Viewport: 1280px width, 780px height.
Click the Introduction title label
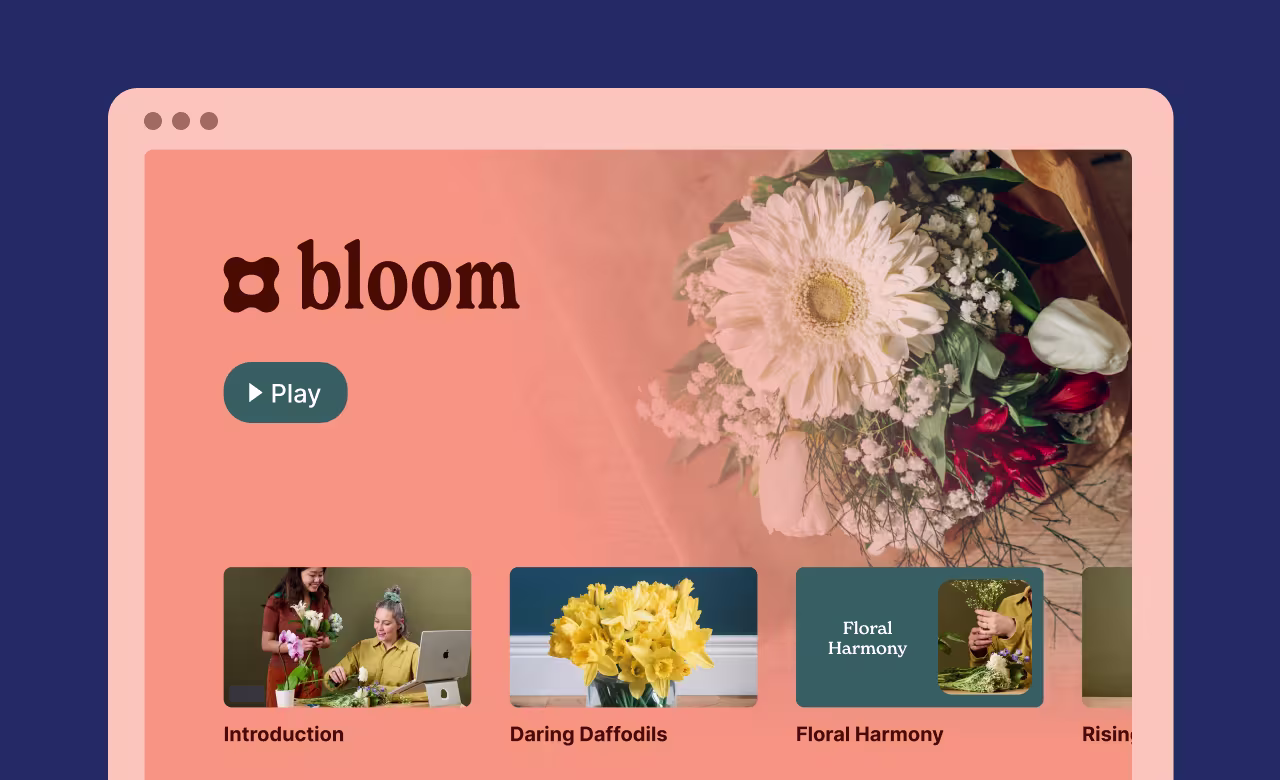284,734
